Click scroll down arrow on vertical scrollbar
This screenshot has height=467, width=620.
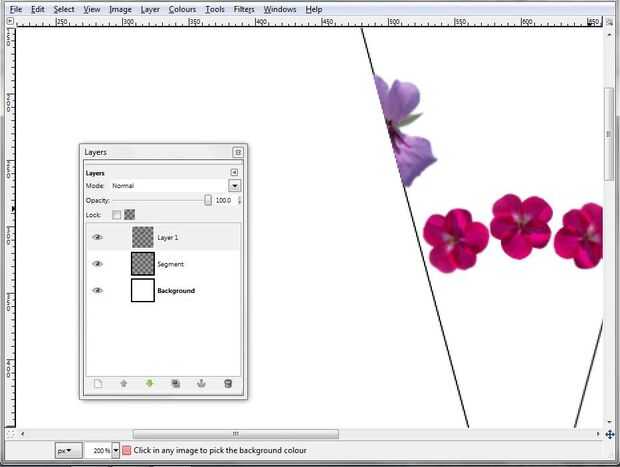(609, 422)
